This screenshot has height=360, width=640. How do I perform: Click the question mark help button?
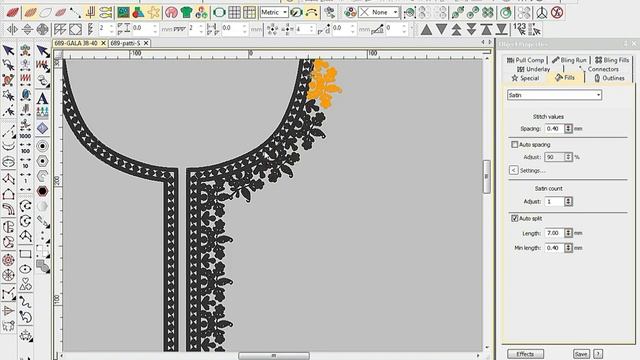pos(598,354)
